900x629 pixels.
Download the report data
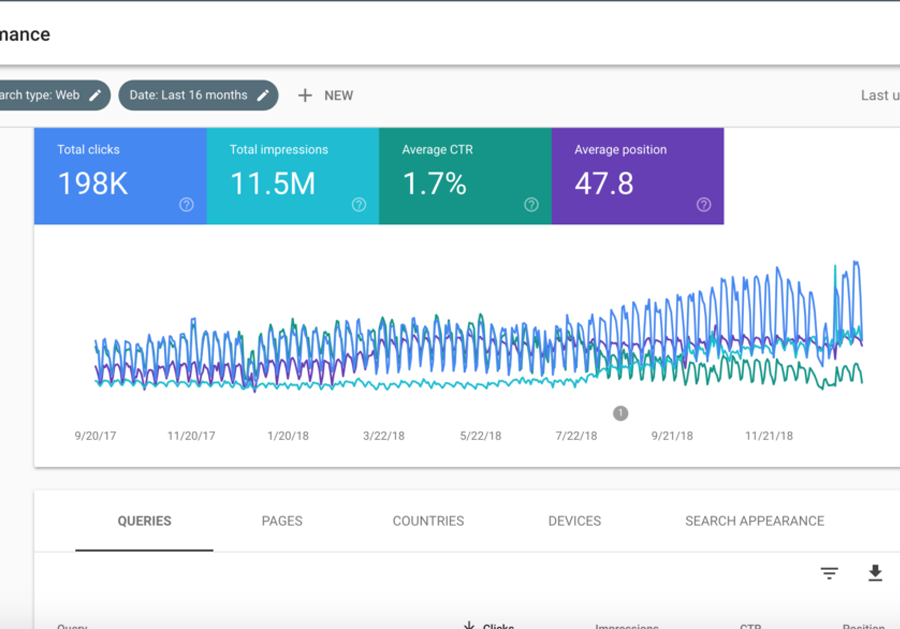click(x=875, y=573)
